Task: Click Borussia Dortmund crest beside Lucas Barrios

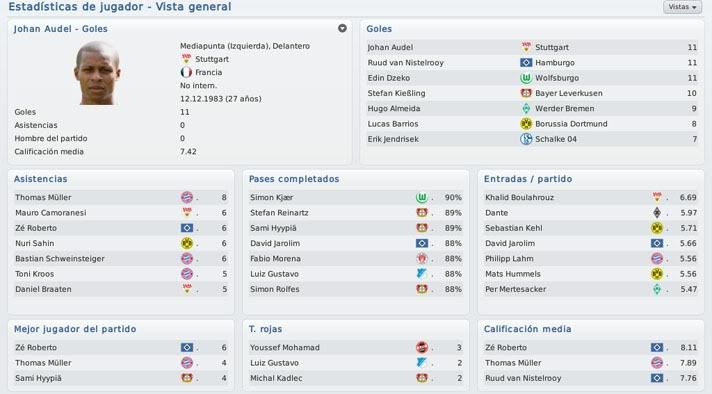Action: coord(526,123)
